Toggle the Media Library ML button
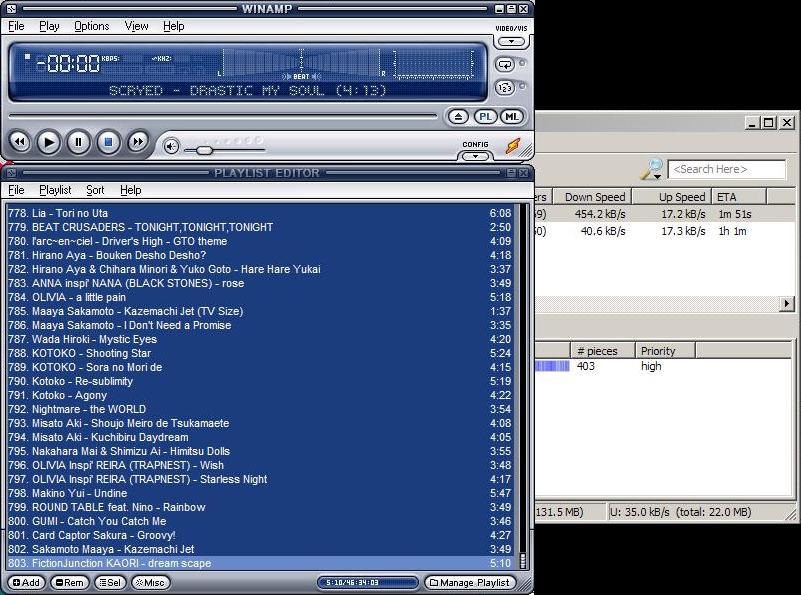This screenshot has width=801, height=595. 512,117
